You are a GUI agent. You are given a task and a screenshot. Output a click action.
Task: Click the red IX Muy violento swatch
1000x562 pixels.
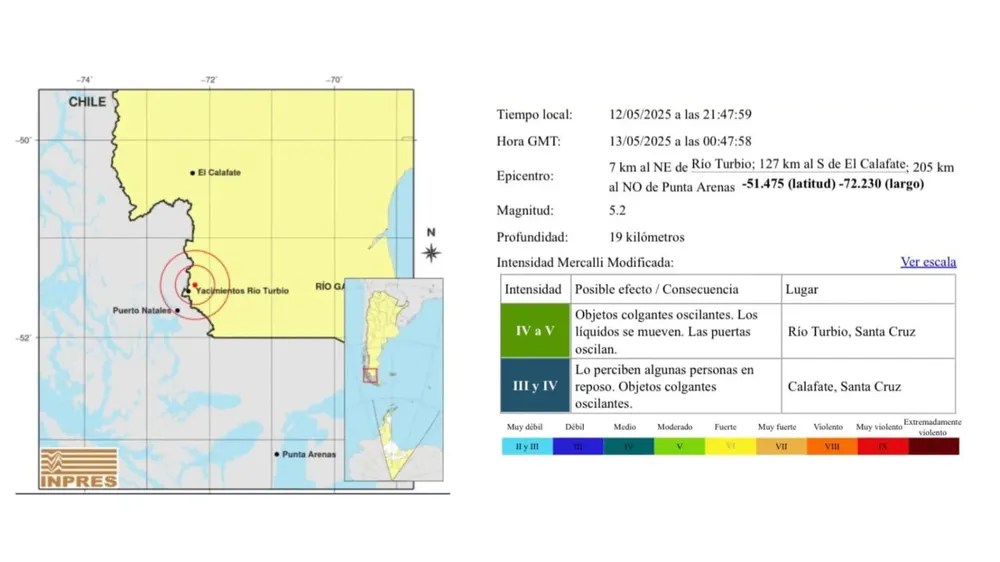[882, 446]
